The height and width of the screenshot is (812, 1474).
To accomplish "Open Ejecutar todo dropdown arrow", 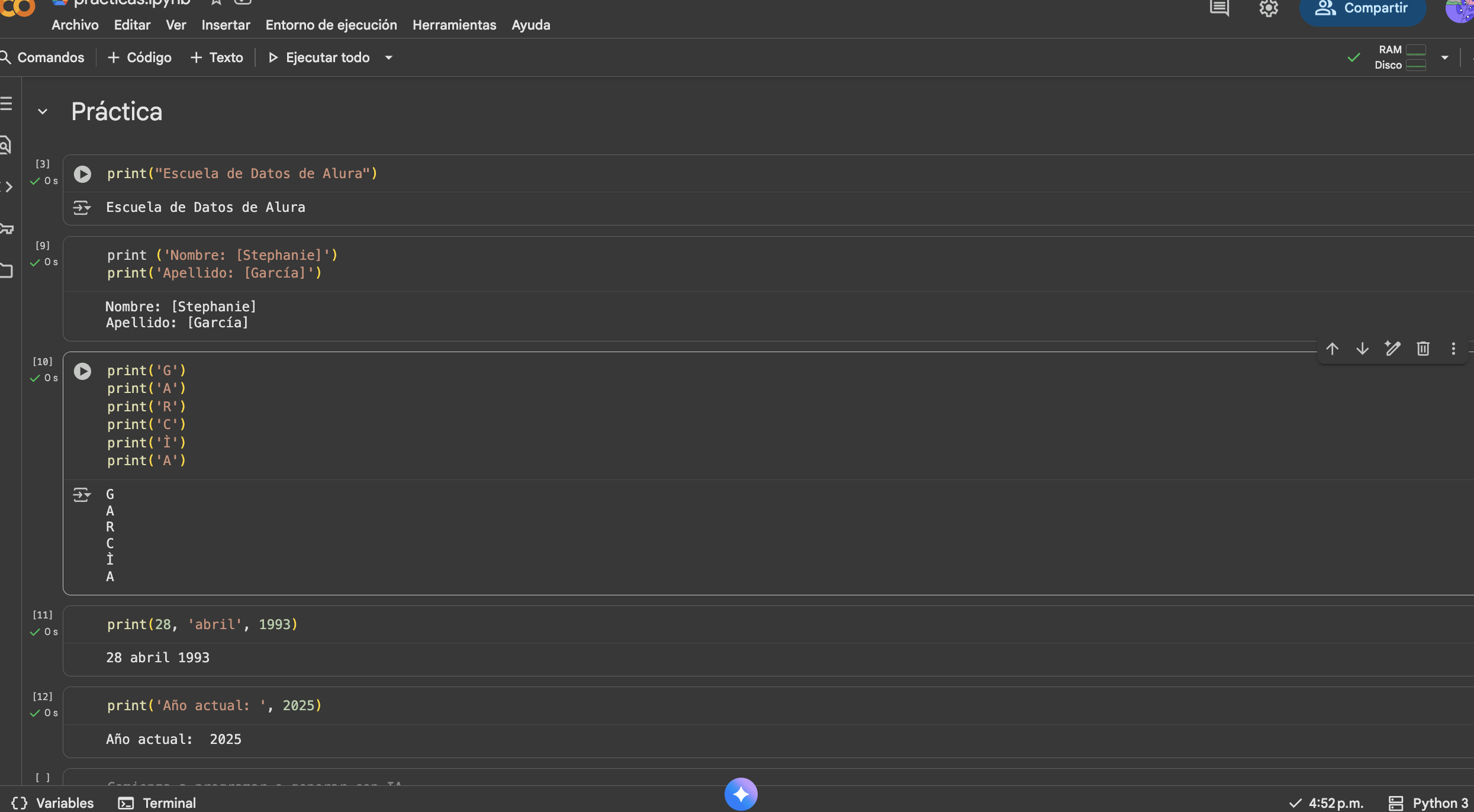I will [x=389, y=58].
